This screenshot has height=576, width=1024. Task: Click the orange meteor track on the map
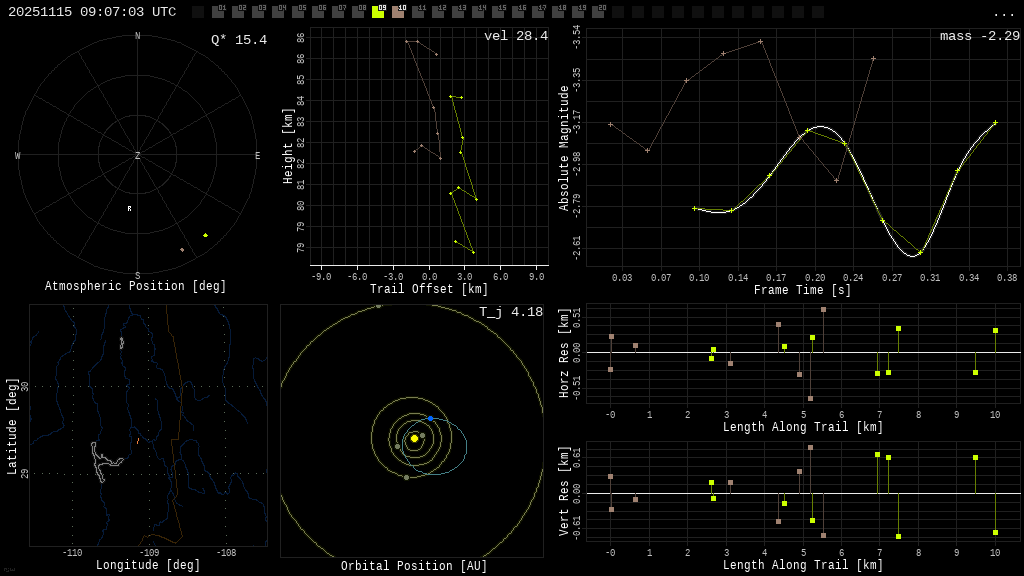click(x=138, y=441)
